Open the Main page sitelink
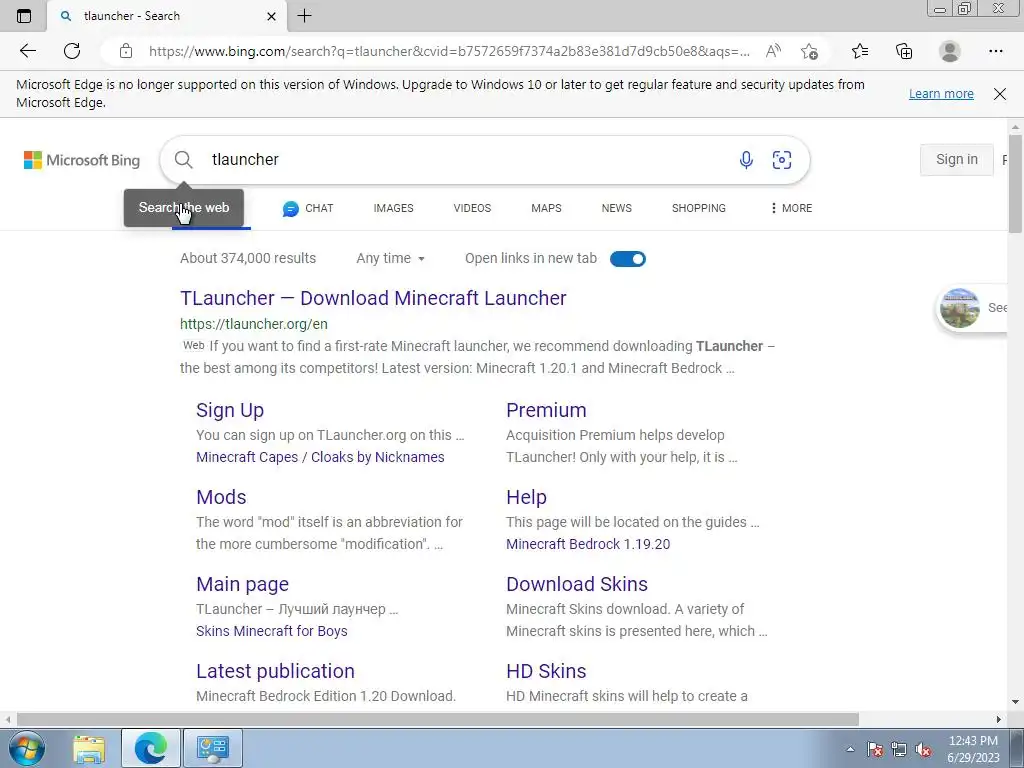 click(x=242, y=584)
